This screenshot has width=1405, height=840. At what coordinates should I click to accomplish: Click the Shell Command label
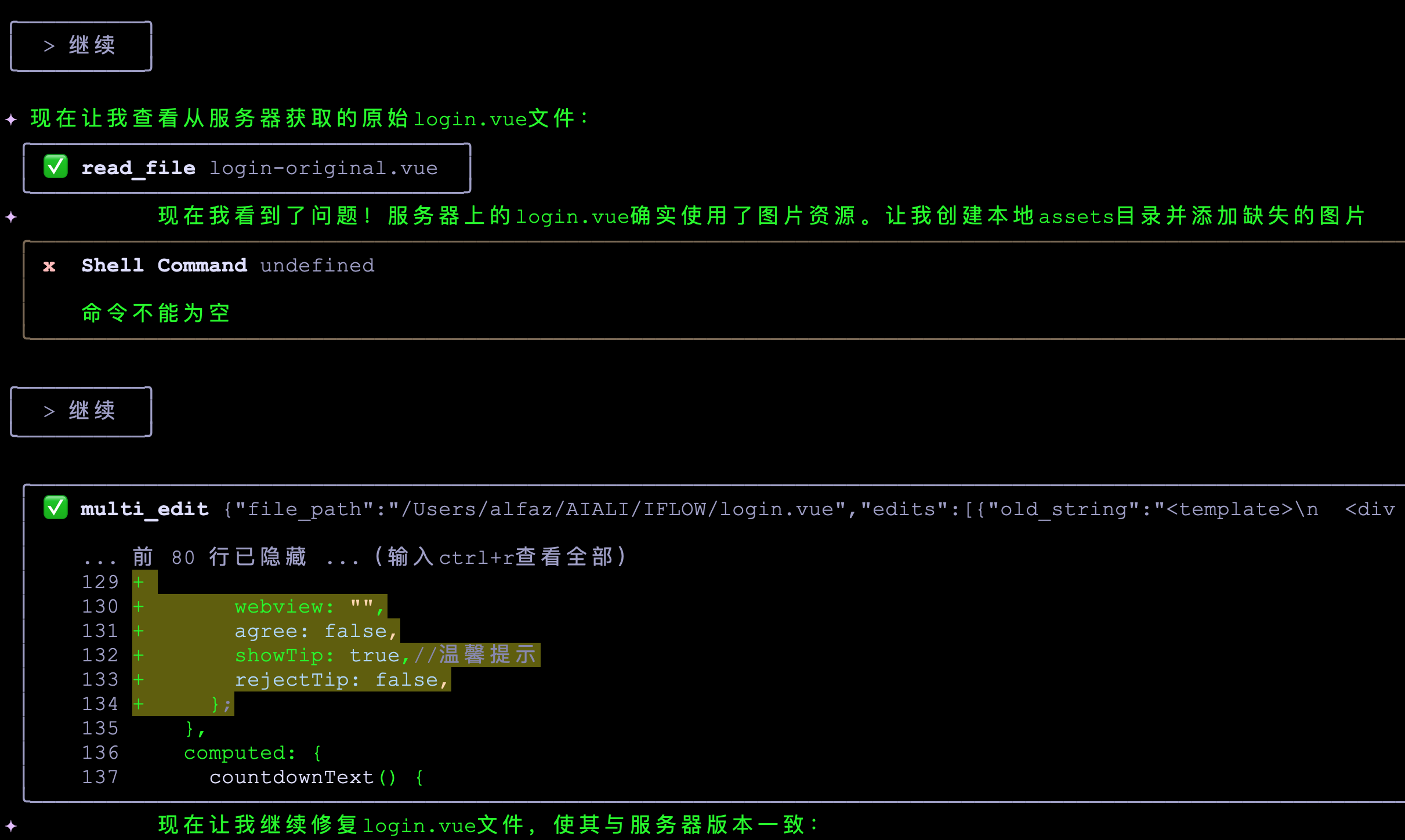164,266
